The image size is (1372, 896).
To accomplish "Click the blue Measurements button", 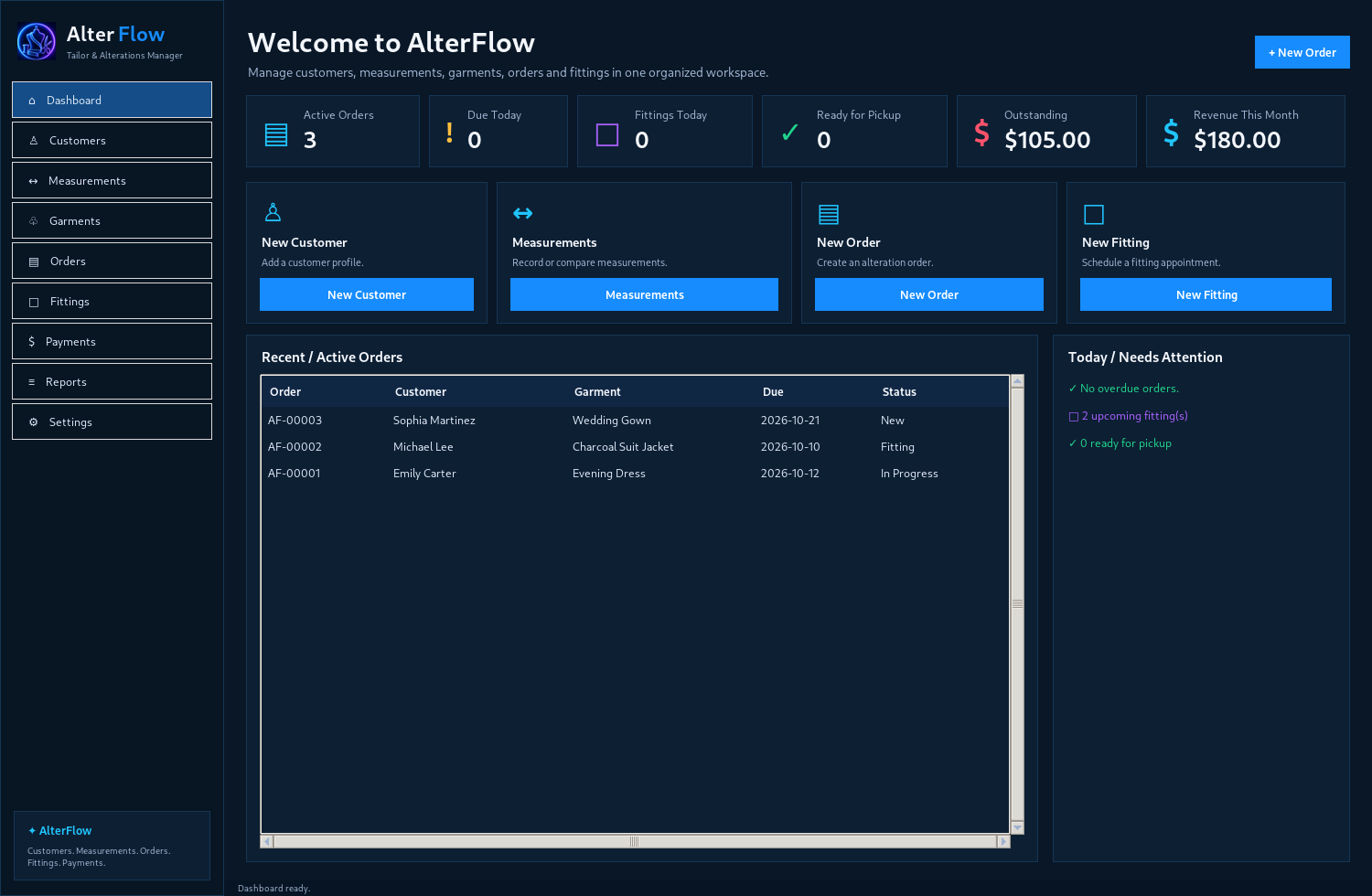I will click(644, 294).
